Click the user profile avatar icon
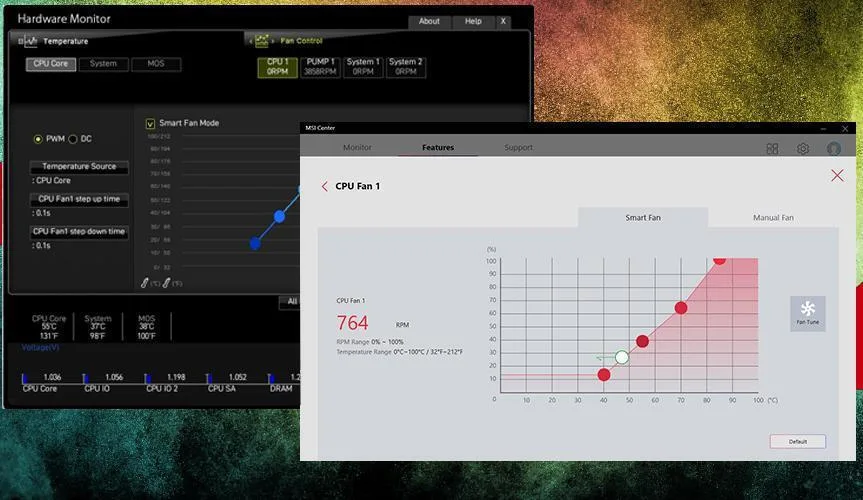The width and height of the screenshot is (863, 500). tap(834, 149)
